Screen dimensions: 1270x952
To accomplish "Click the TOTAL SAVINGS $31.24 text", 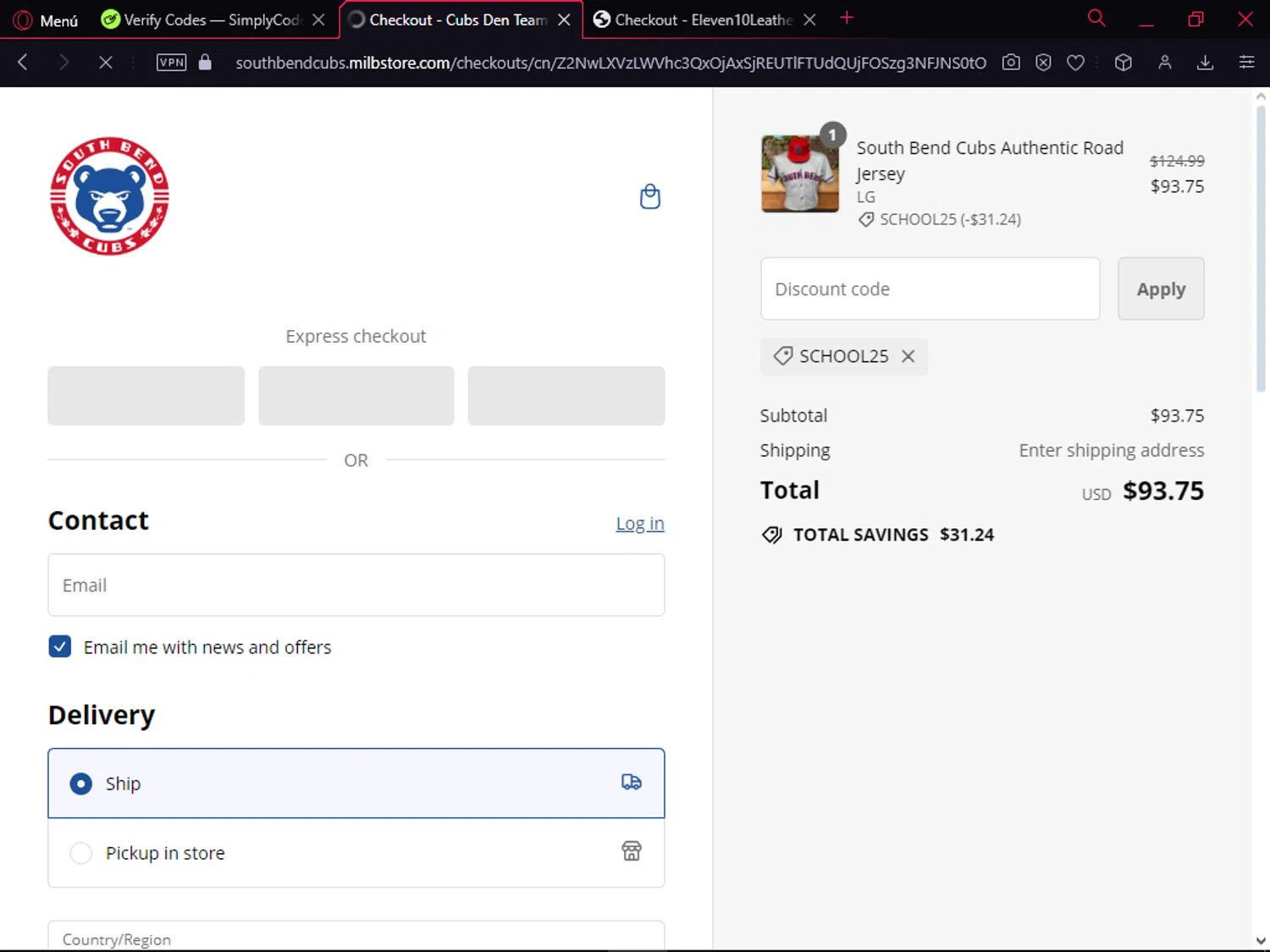I will coord(893,535).
